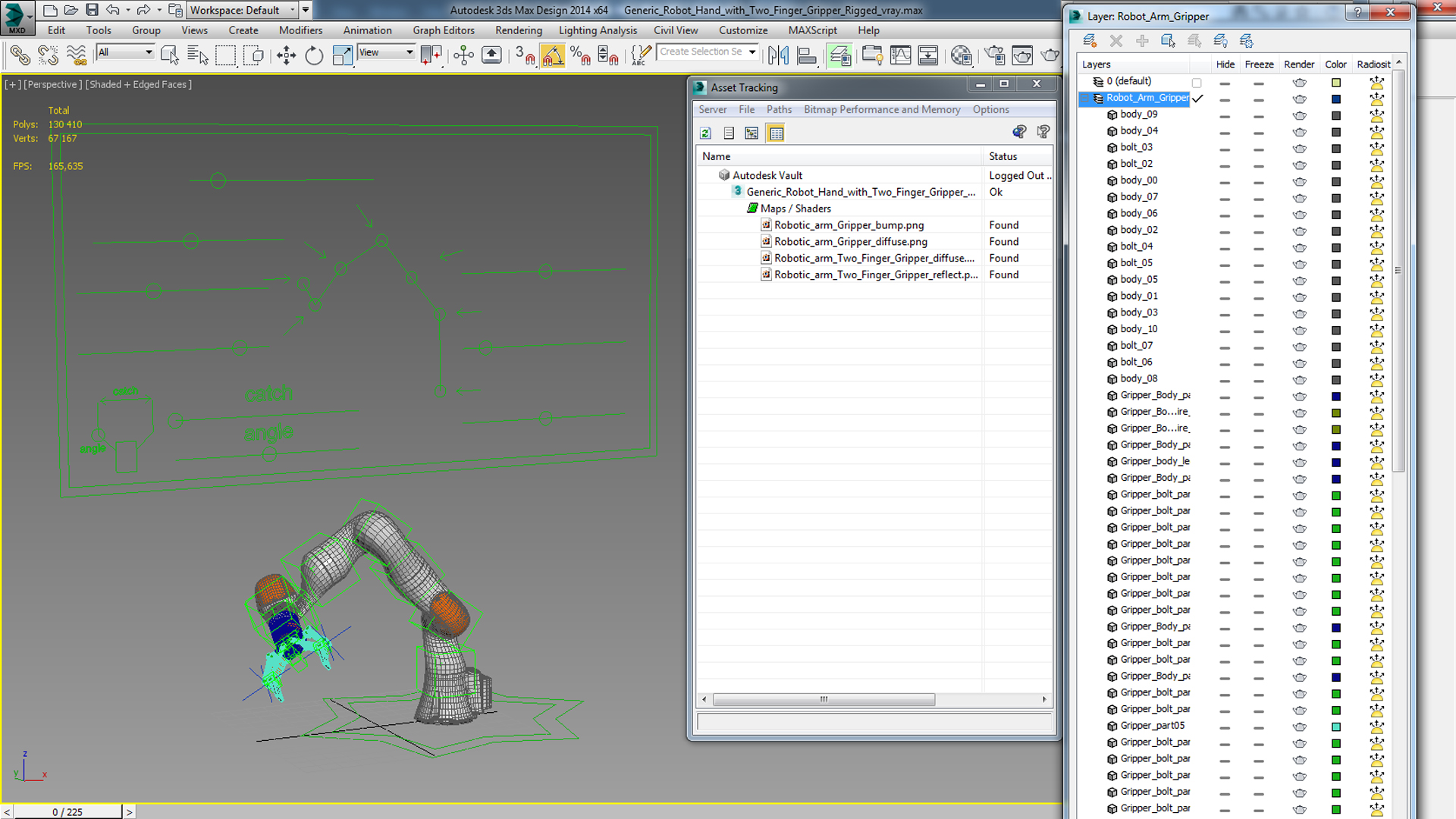Viewport: 1456px width, 819px height.
Task: Toggle Hide for body_09 object
Action: click(1225, 115)
